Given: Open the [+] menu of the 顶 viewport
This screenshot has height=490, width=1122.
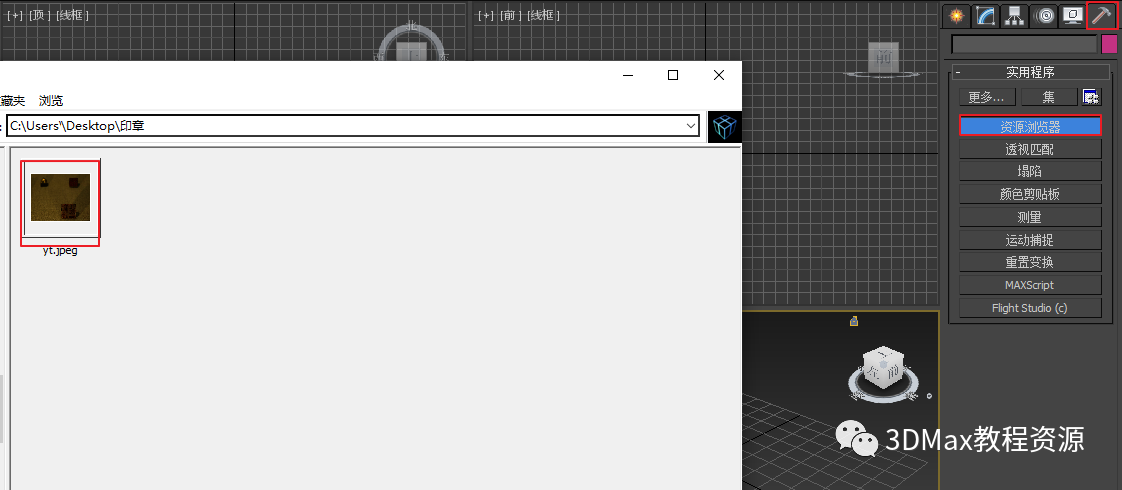Looking at the screenshot, I should coord(14,15).
